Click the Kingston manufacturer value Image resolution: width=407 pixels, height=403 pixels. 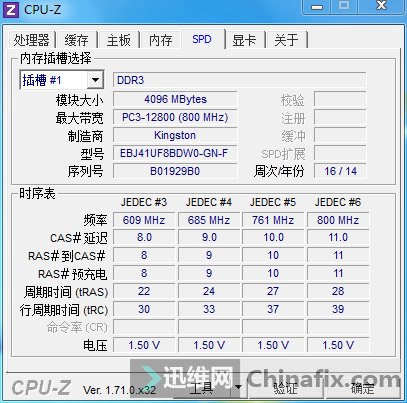175,135
